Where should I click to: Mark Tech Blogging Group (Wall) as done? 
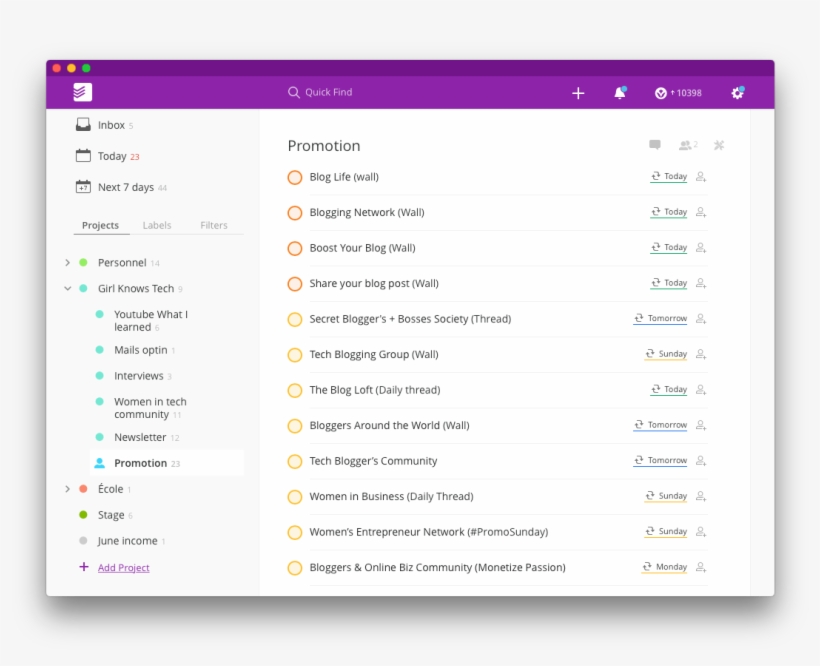point(295,354)
